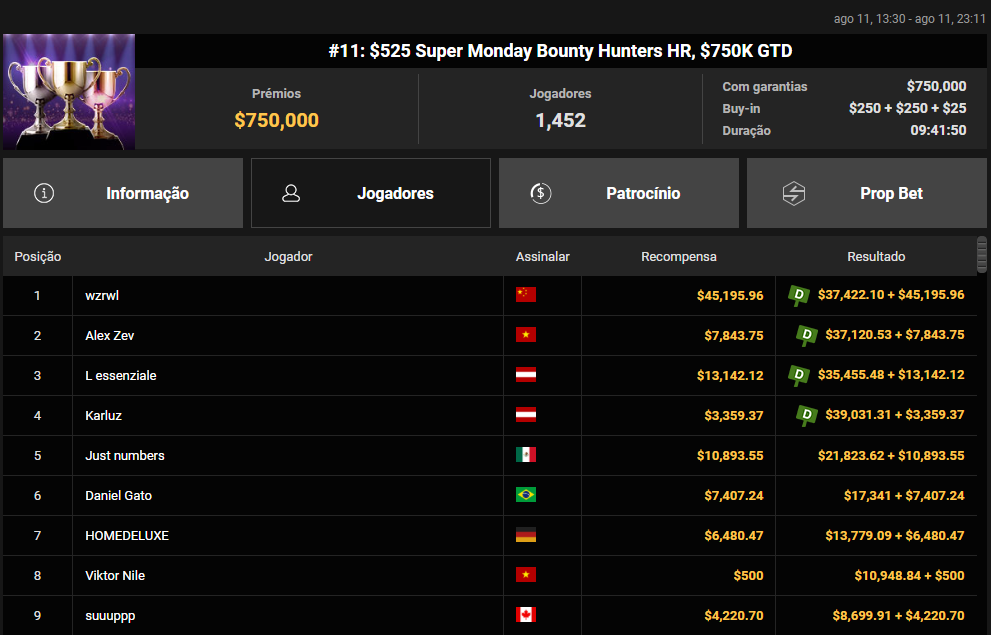Click the $13,142.12 bounty of L essenziale

coord(730,375)
